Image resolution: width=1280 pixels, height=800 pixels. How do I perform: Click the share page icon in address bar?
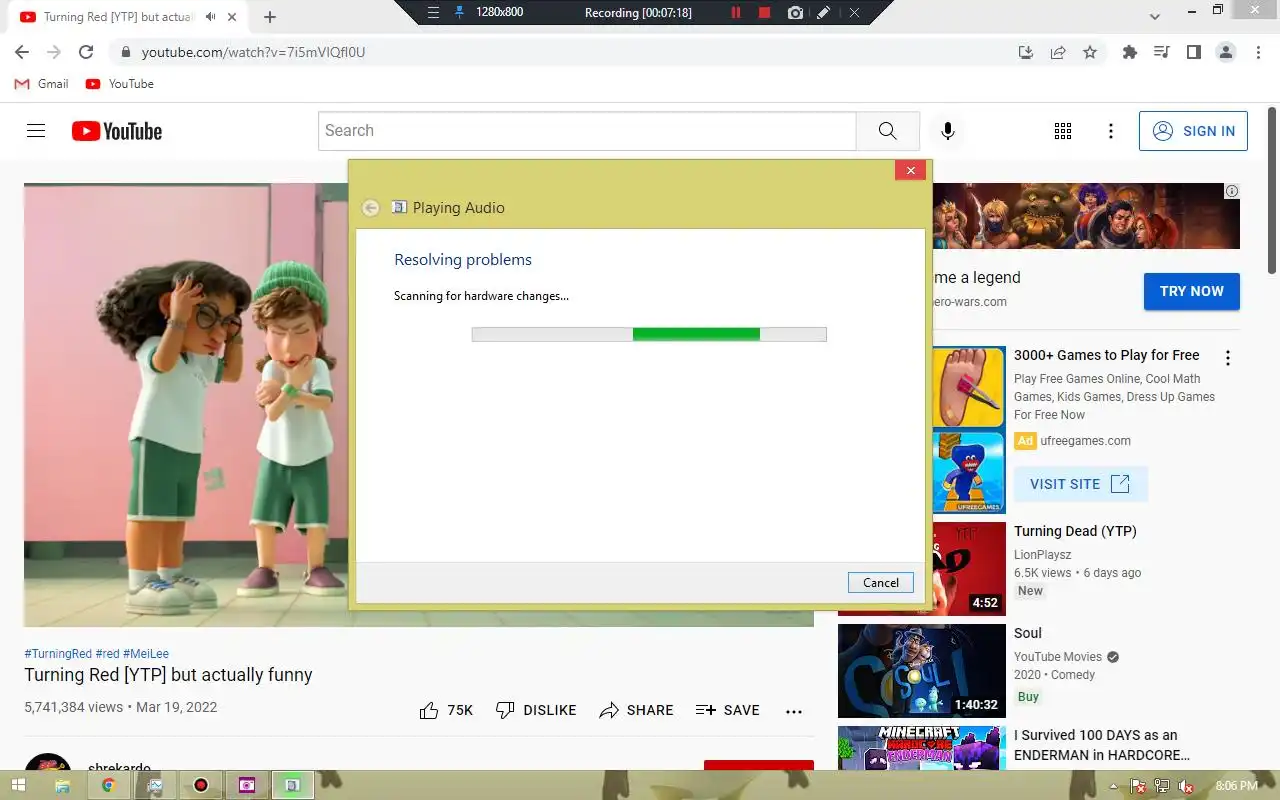click(x=1058, y=52)
